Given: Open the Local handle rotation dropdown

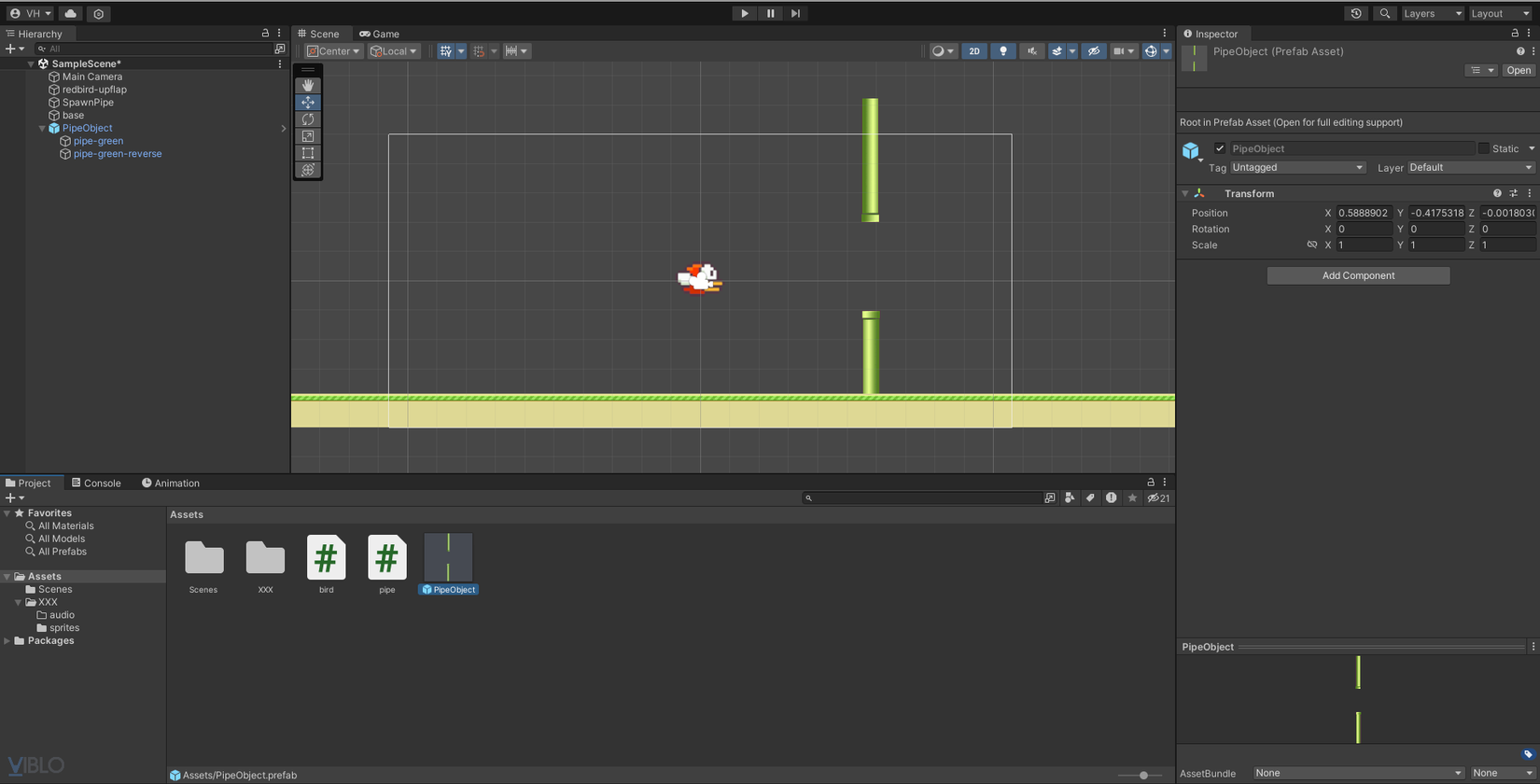Looking at the screenshot, I should point(394,51).
